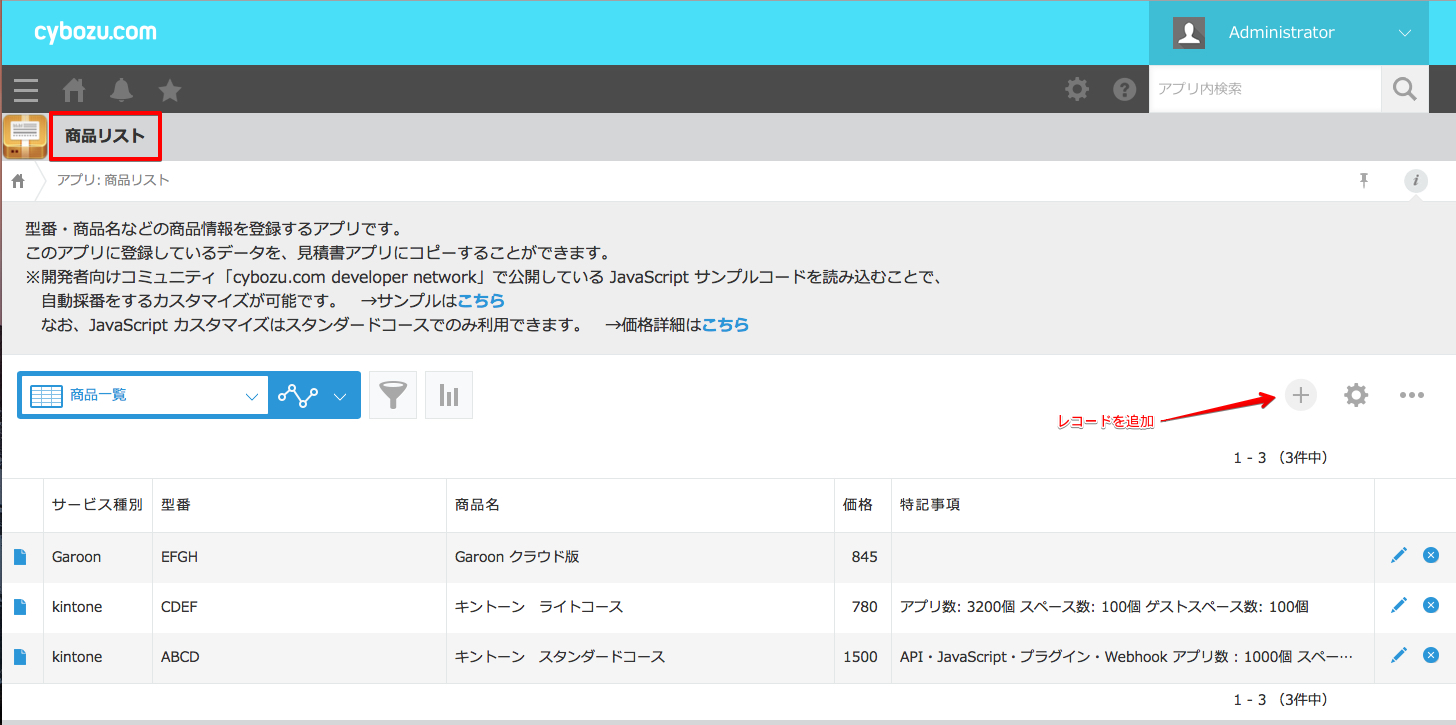This screenshot has height=725, width=1456.
Task: Expand the Administrator user menu
Action: point(1404,33)
